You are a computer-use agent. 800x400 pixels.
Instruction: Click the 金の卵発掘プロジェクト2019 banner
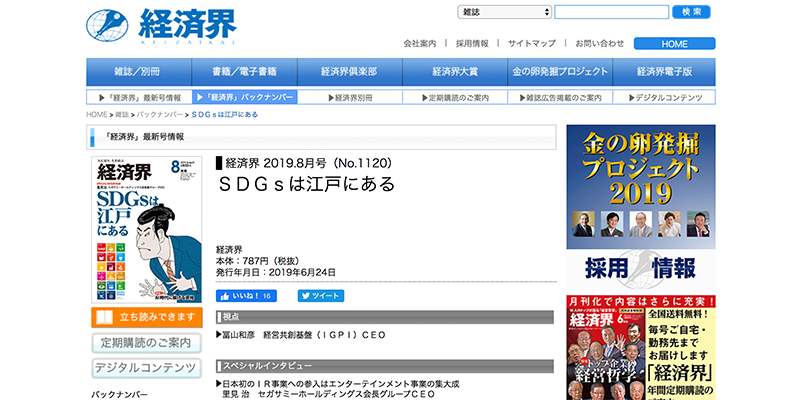[x=641, y=187]
